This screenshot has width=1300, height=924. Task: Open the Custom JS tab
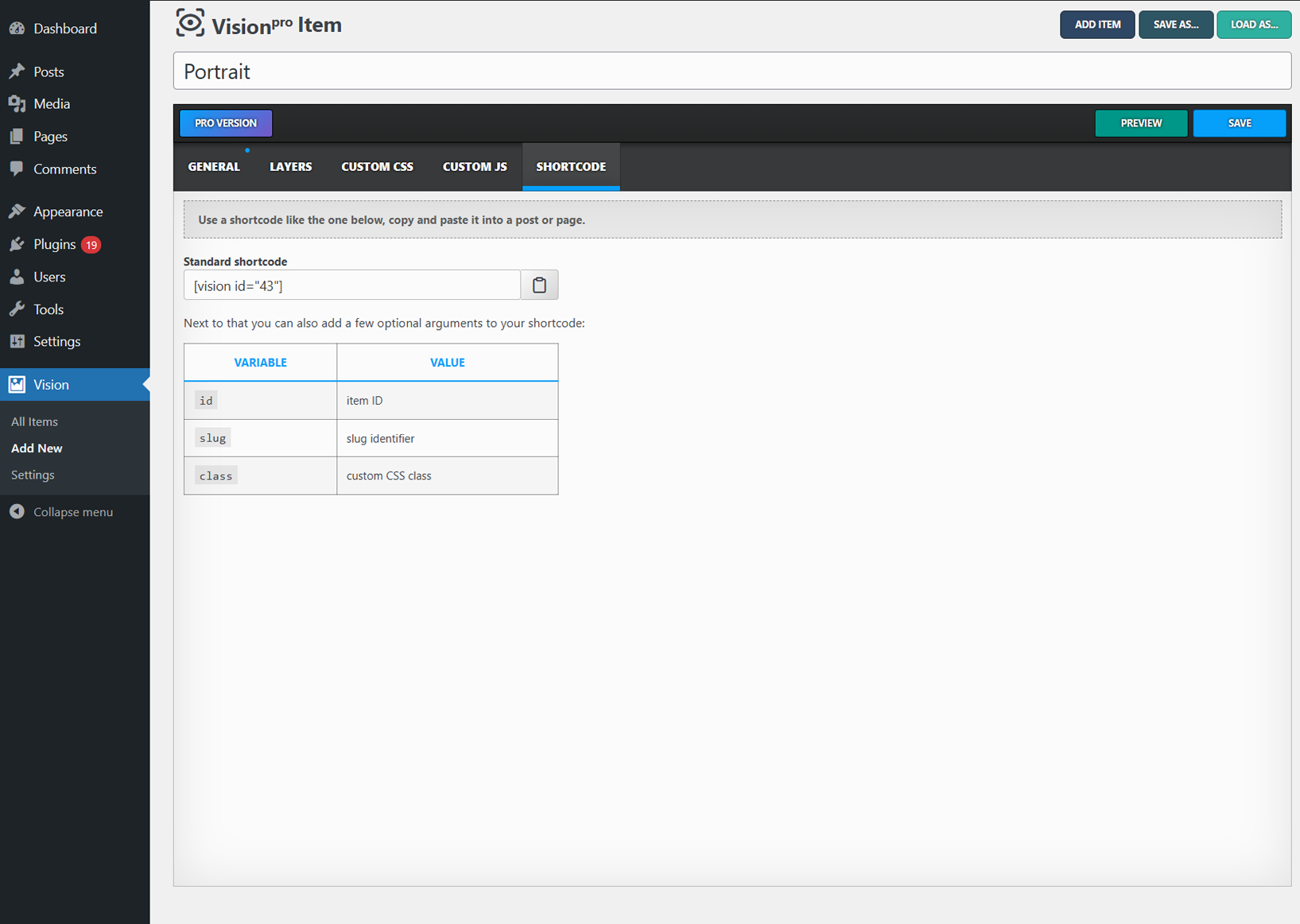pos(475,167)
